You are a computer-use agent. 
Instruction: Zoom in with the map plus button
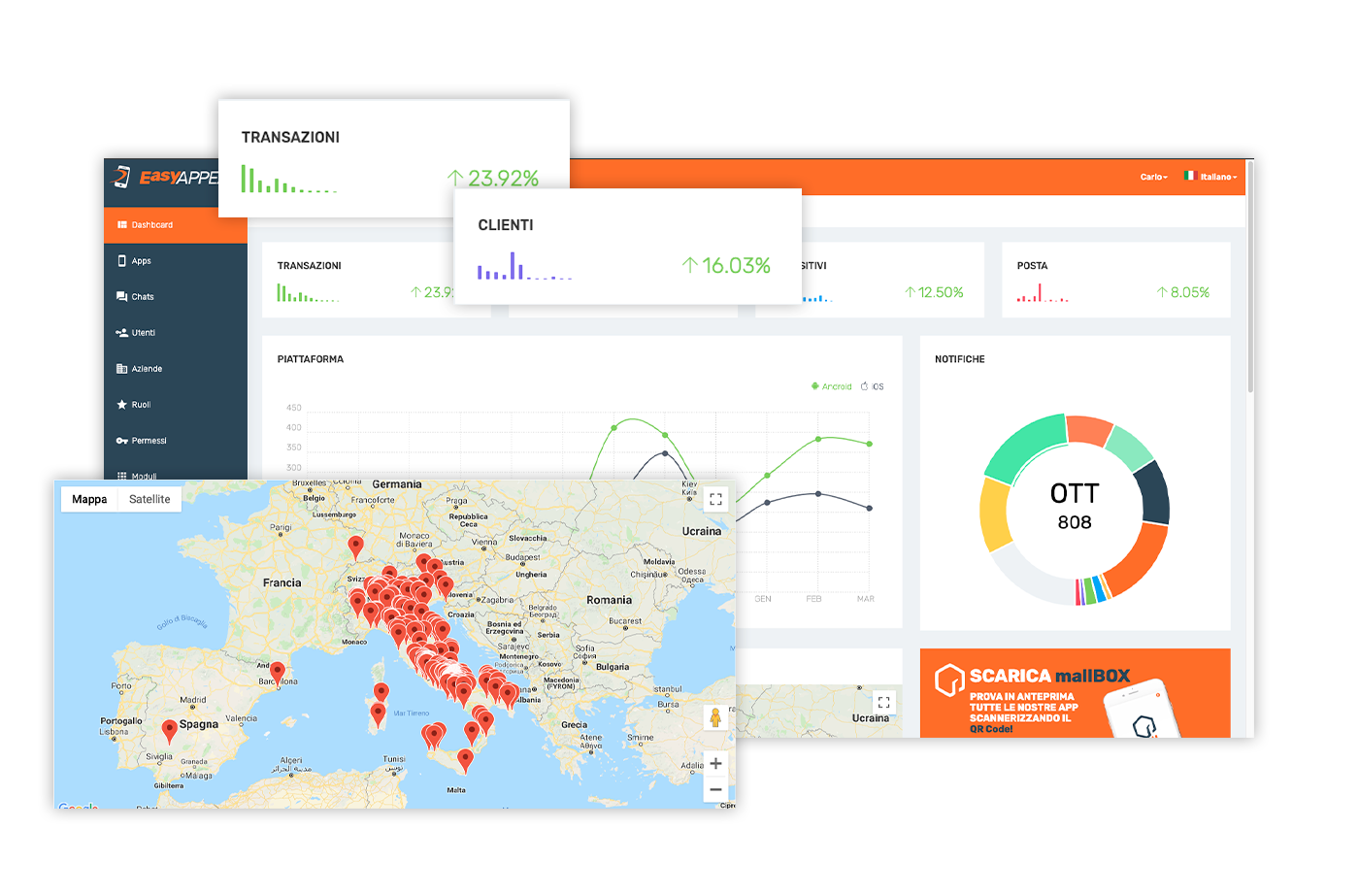click(715, 764)
